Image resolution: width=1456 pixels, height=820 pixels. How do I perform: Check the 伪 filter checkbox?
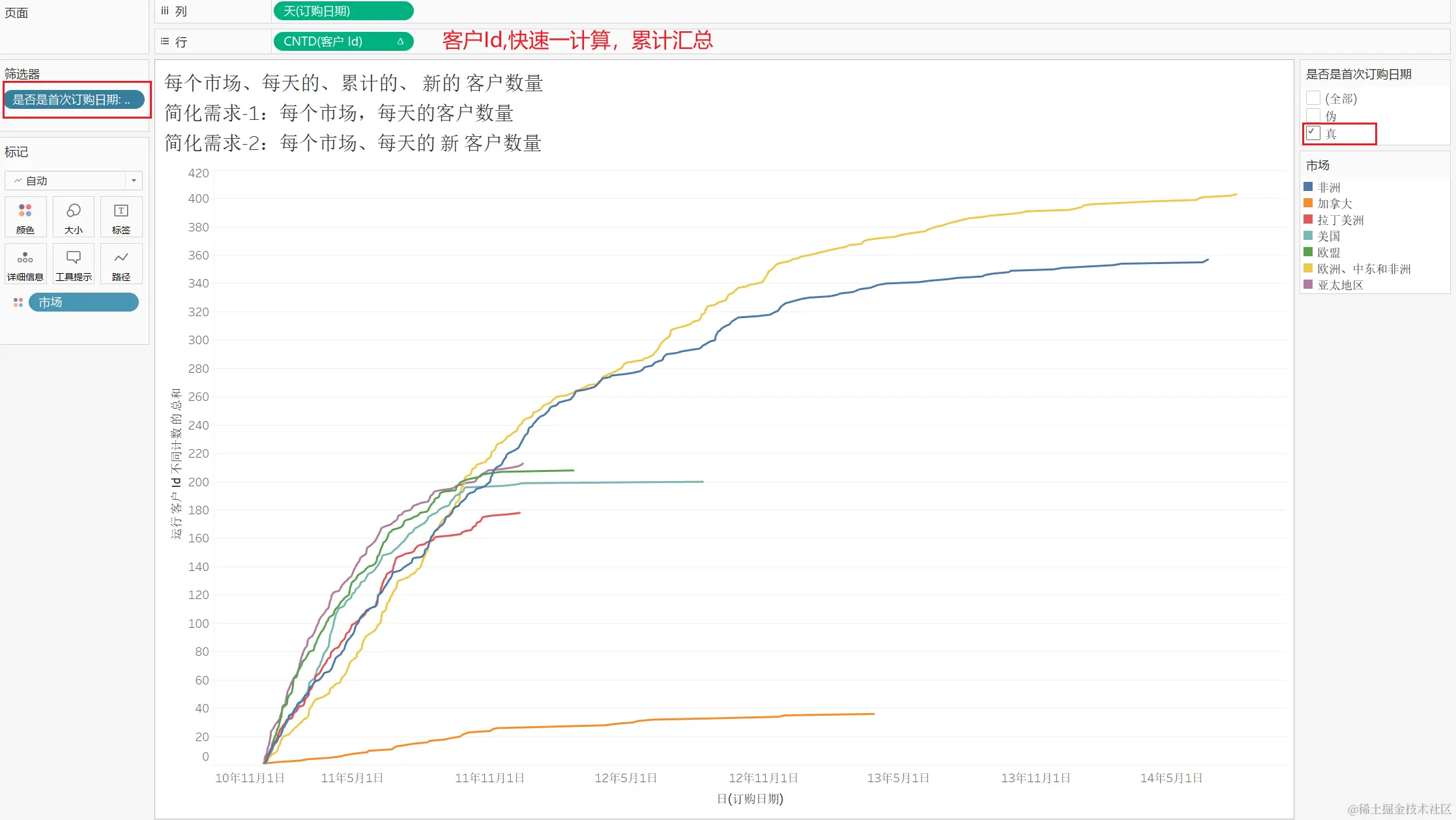pyautogui.click(x=1313, y=115)
